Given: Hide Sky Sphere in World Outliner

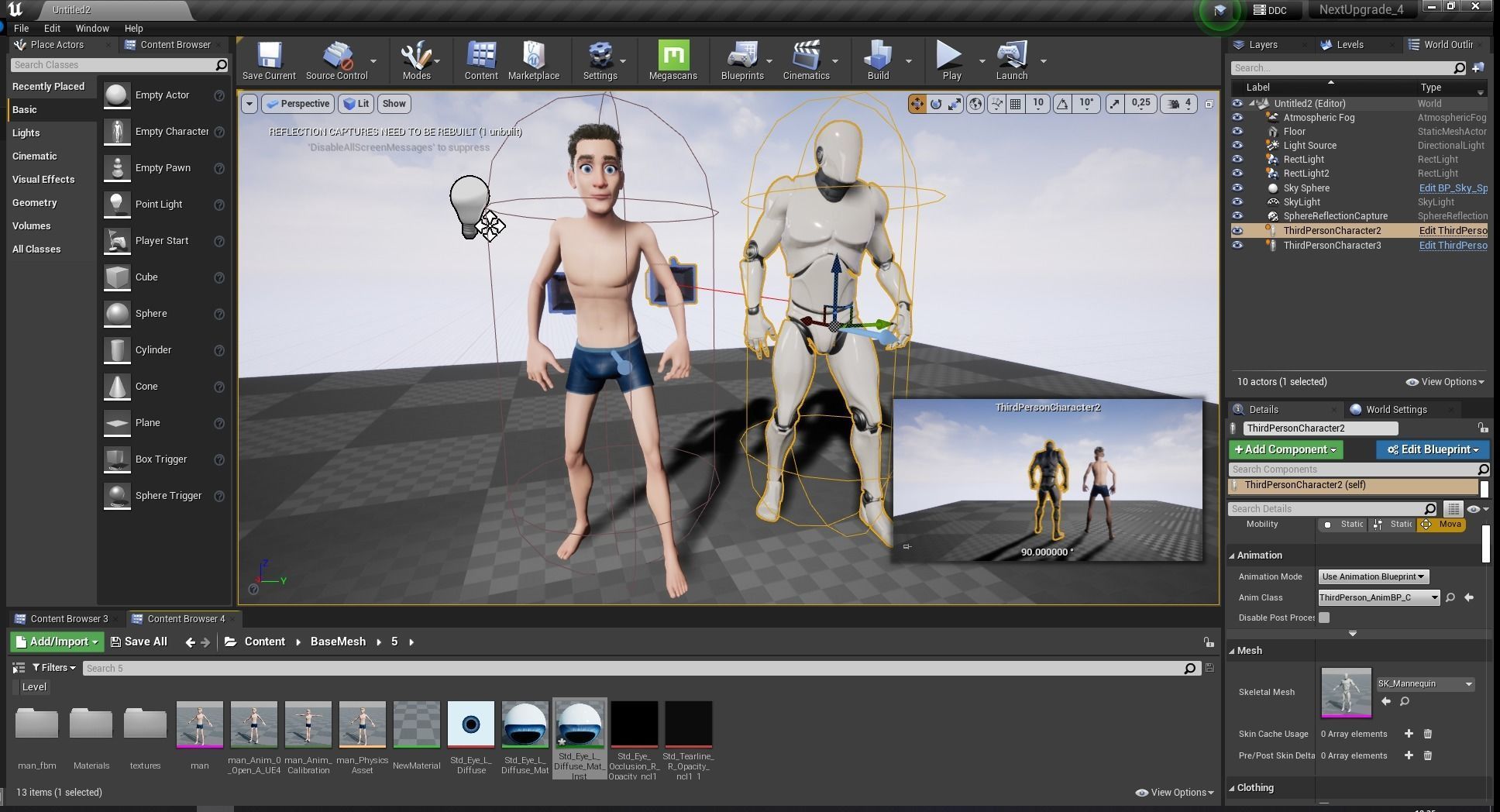Looking at the screenshot, I should (1237, 188).
